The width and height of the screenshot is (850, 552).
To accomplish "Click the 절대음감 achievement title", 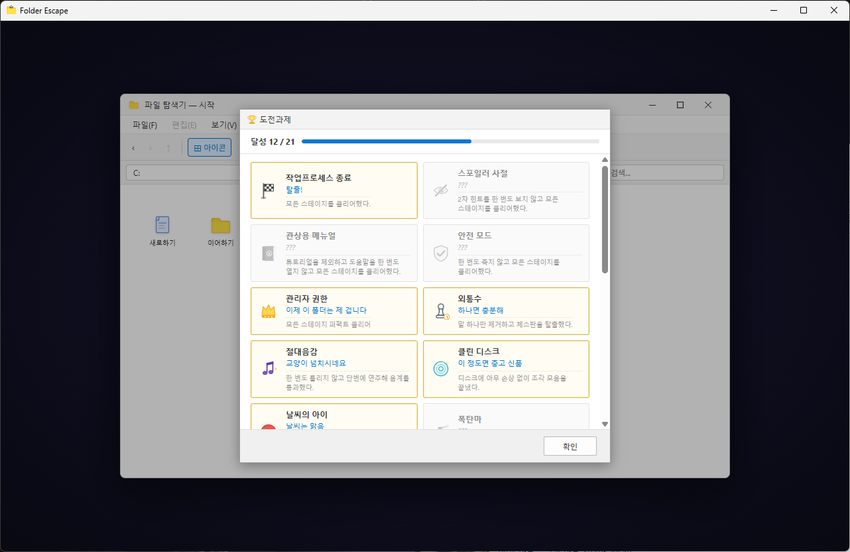I will 302,351.
